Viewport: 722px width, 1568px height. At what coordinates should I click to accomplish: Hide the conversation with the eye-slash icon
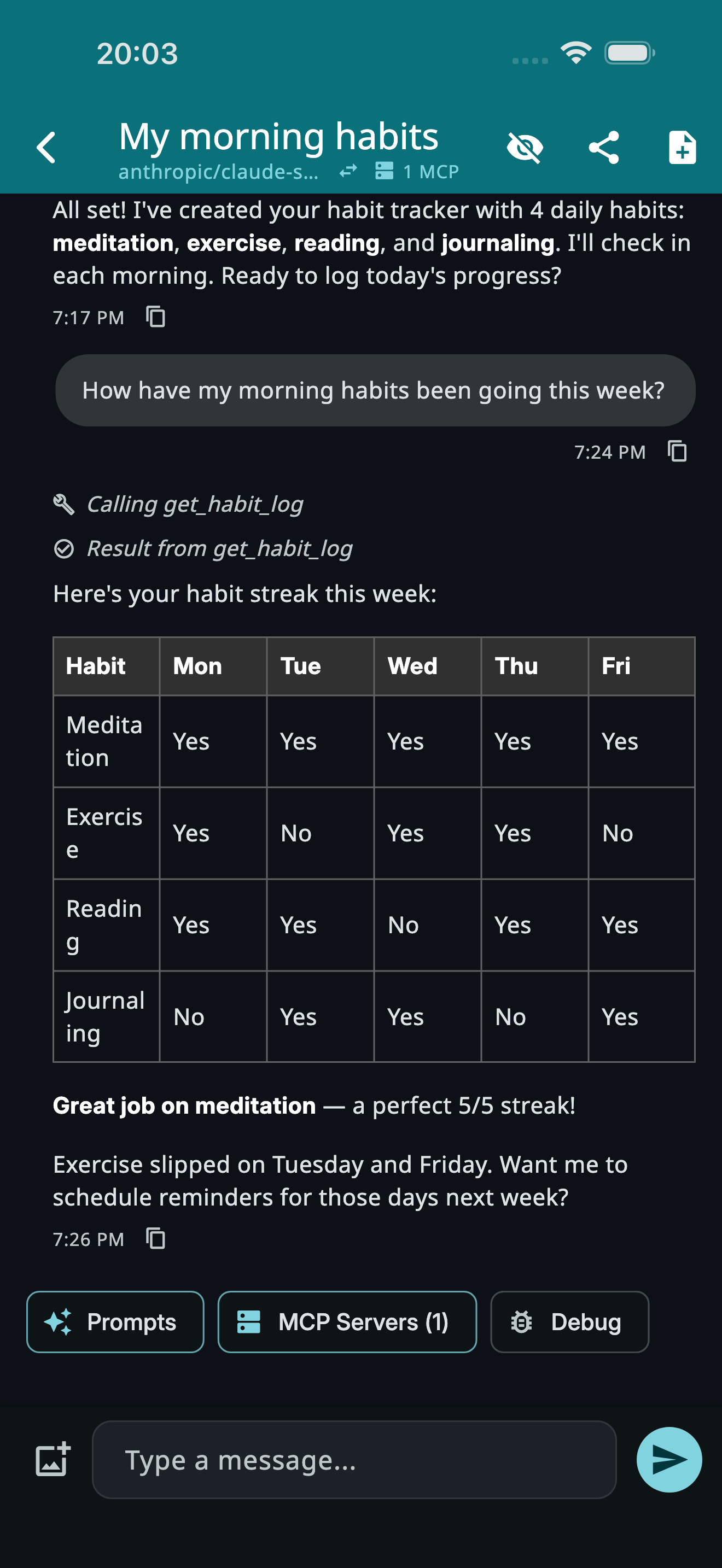click(x=525, y=146)
